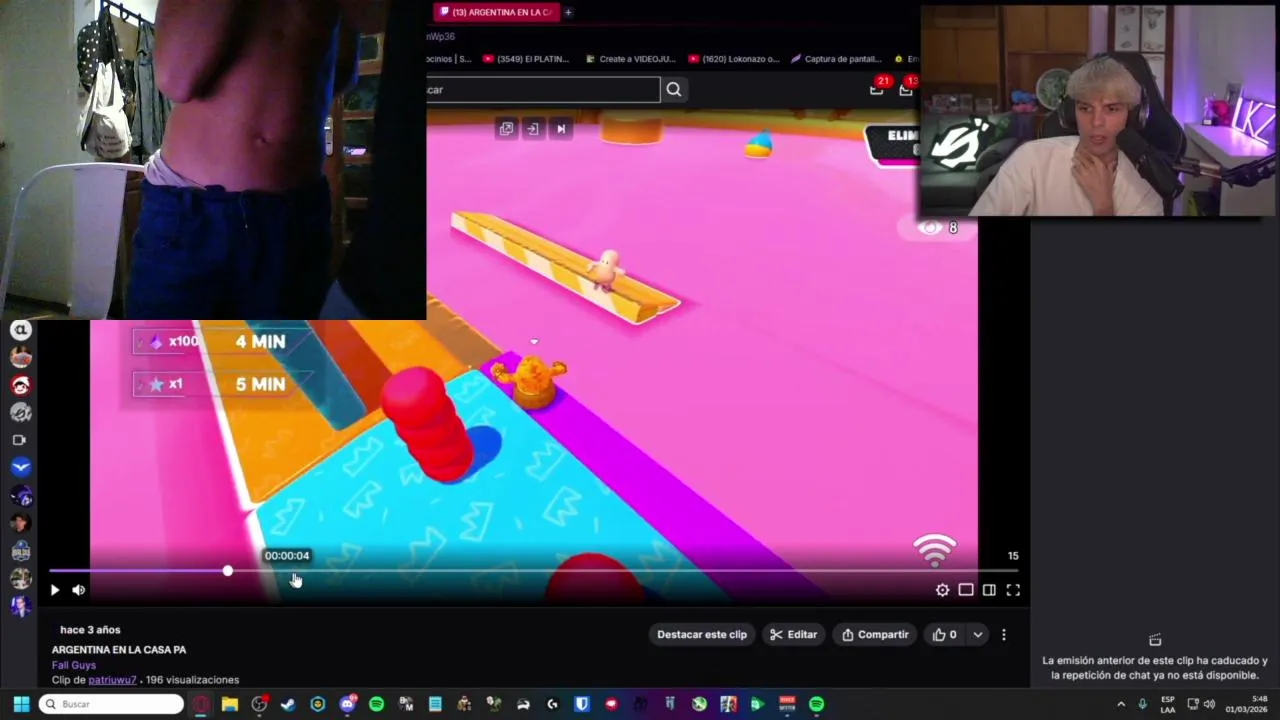Open the first sidebar channel avatar with 'a' logo

pos(21,330)
